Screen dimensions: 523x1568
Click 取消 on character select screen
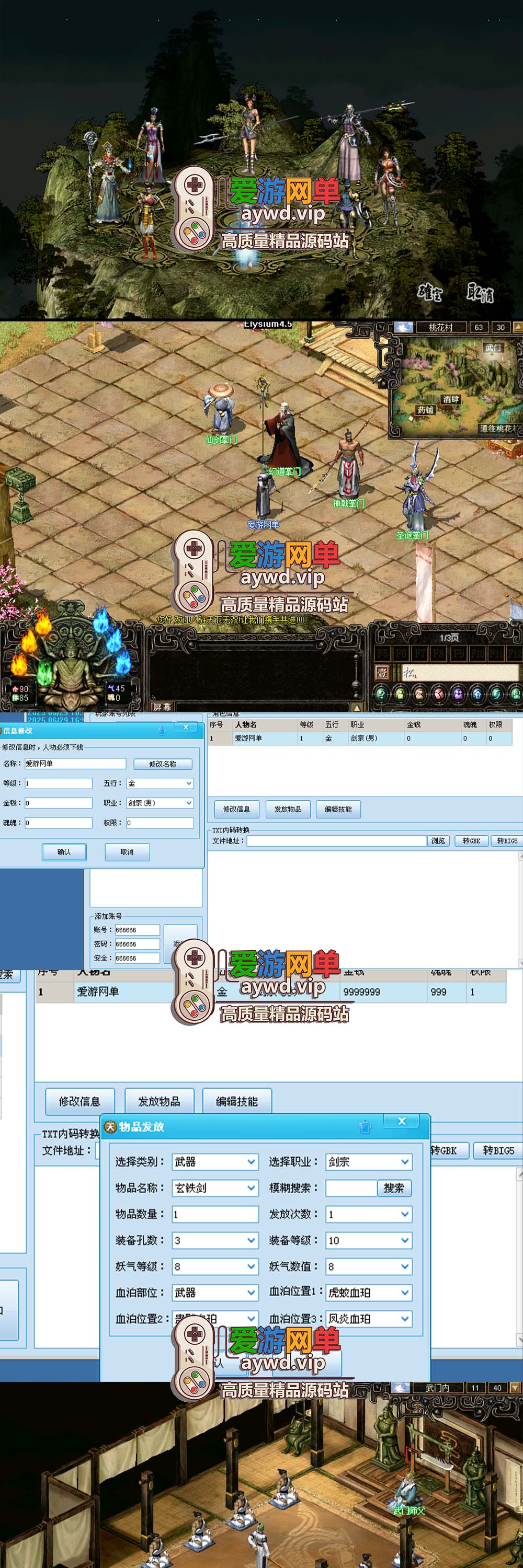pyautogui.click(x=481, y=293)
